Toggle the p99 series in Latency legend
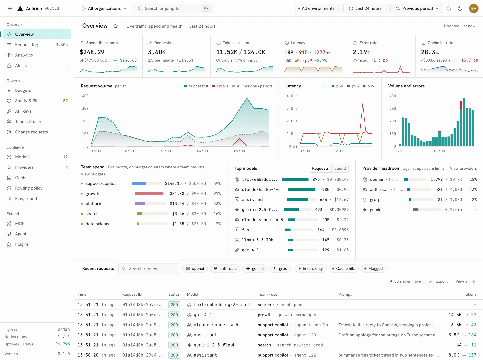 pyautogui.click(x=368, y=86)
